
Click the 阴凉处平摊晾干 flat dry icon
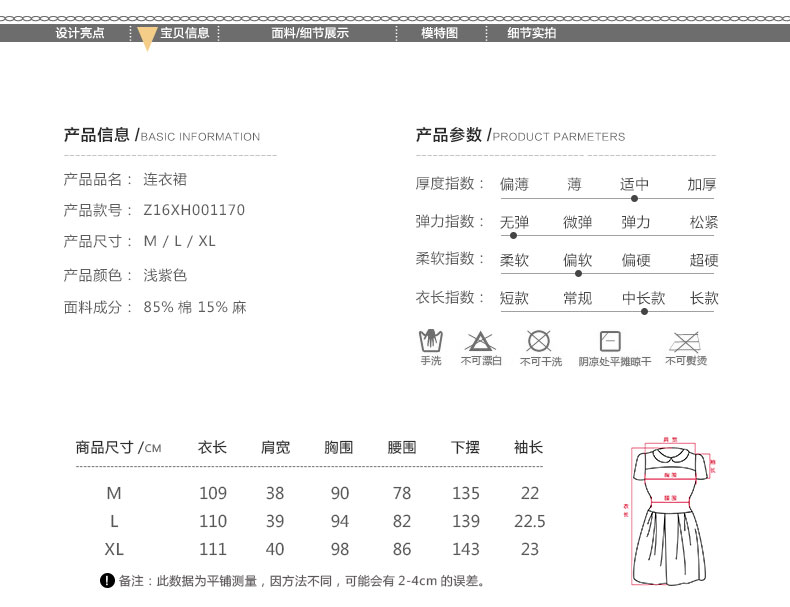click(x=611, y=341)
